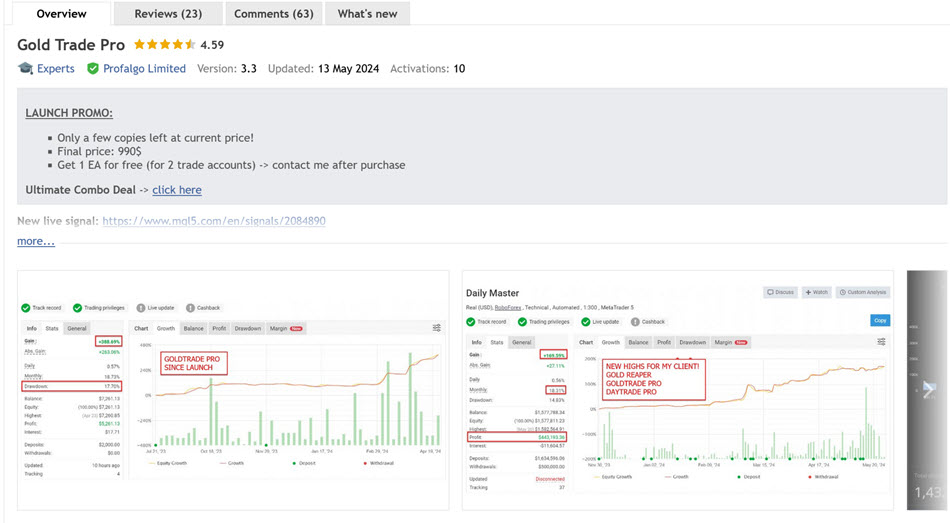Viewport: 950px width, 523px height.
Task: Click the green verified shield icon
Action: tap(93, 68)
